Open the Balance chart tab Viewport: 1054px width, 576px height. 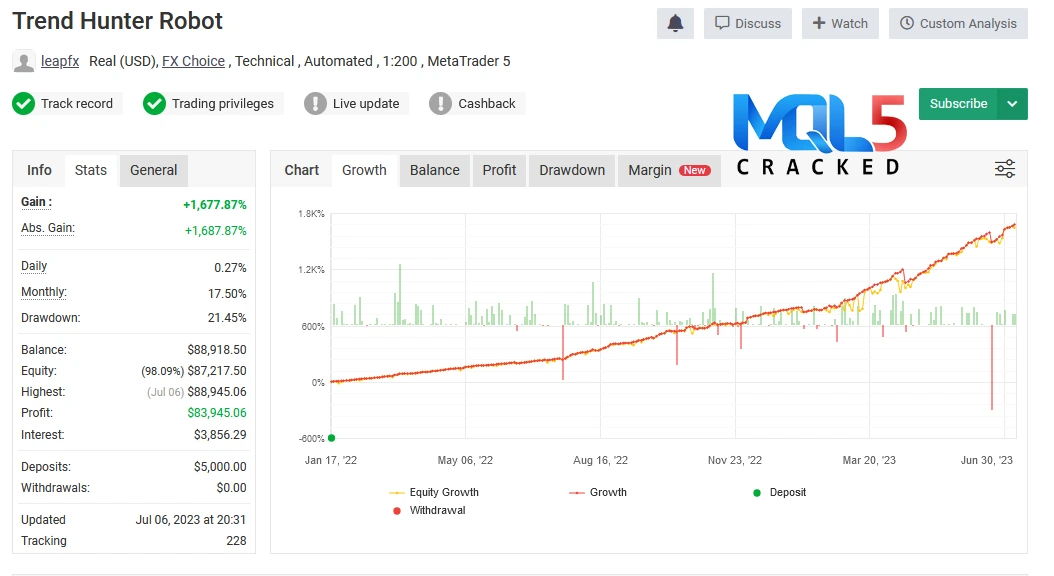pyautogui.click(x=435, y=170)
